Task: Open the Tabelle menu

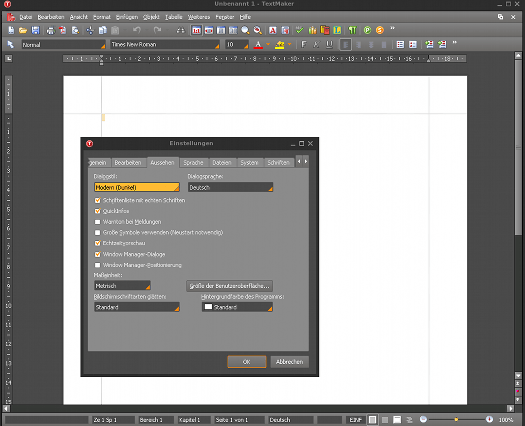Action: [x=173, y=17]
